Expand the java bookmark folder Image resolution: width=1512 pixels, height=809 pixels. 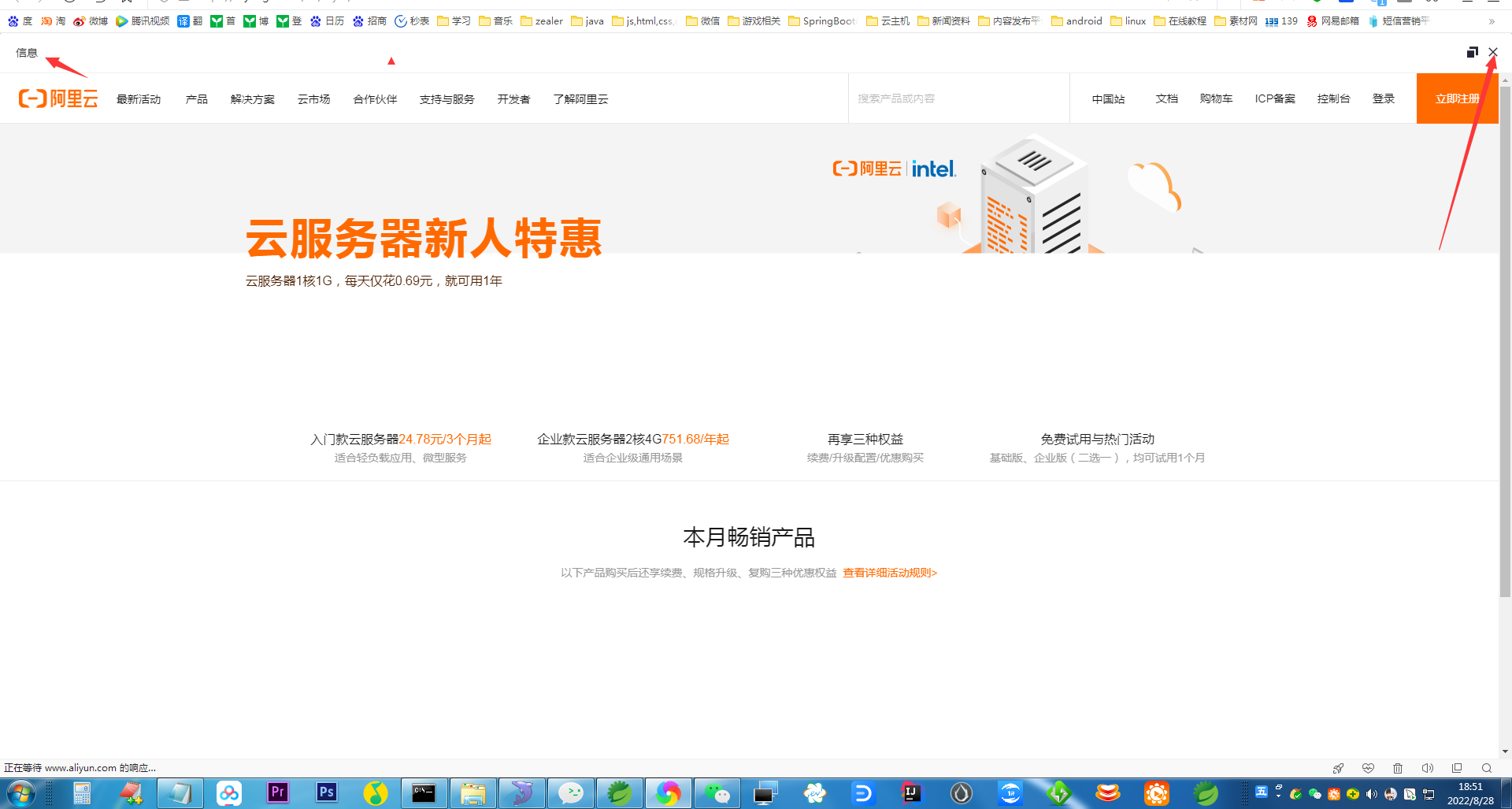[x=587, y=21]
